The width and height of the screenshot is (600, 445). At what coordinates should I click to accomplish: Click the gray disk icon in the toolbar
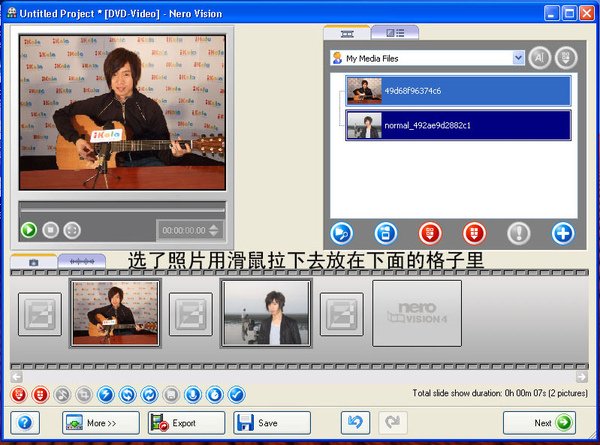[x=171, y=394]
